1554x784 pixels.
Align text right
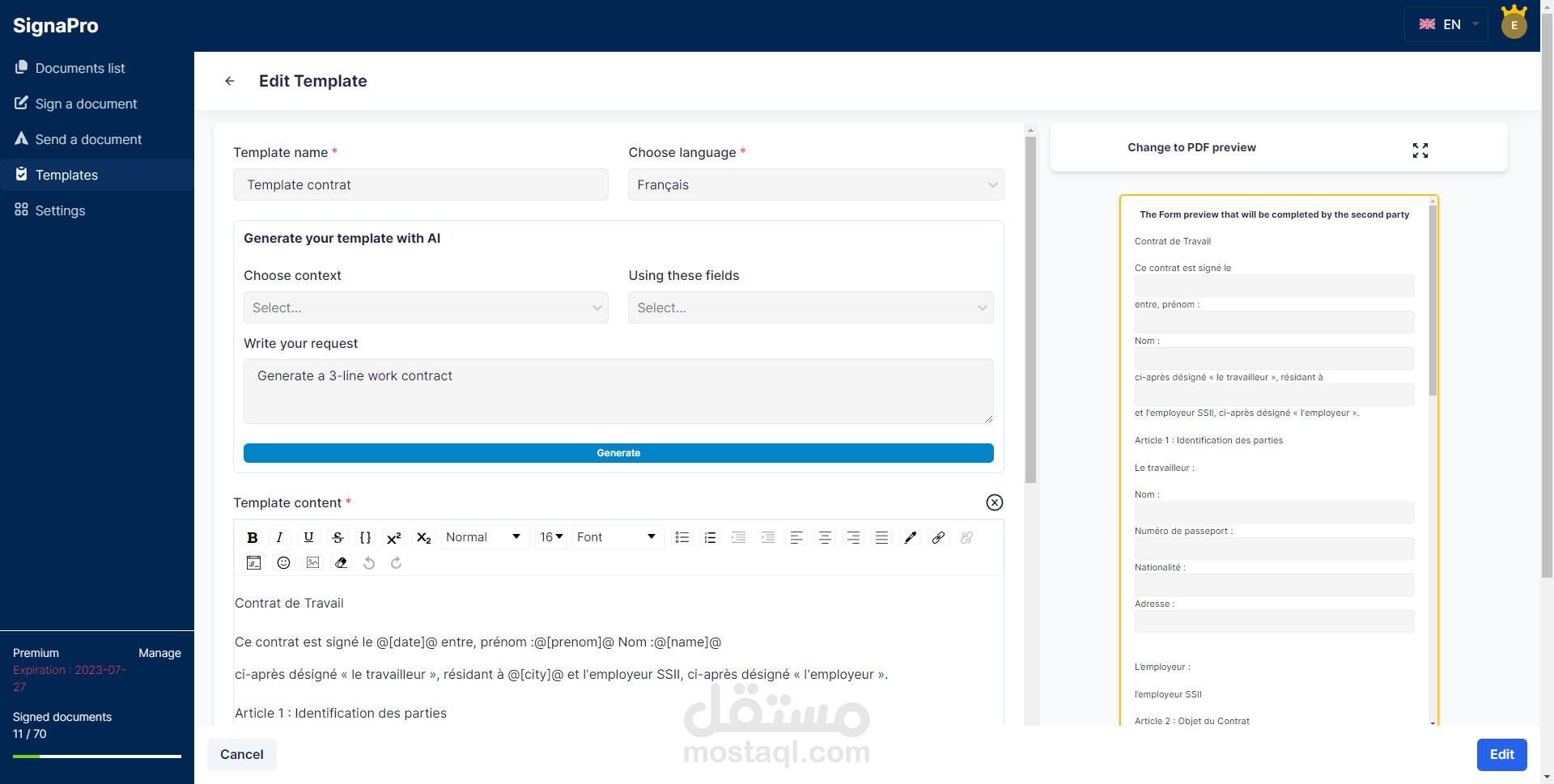pos(853,537)
